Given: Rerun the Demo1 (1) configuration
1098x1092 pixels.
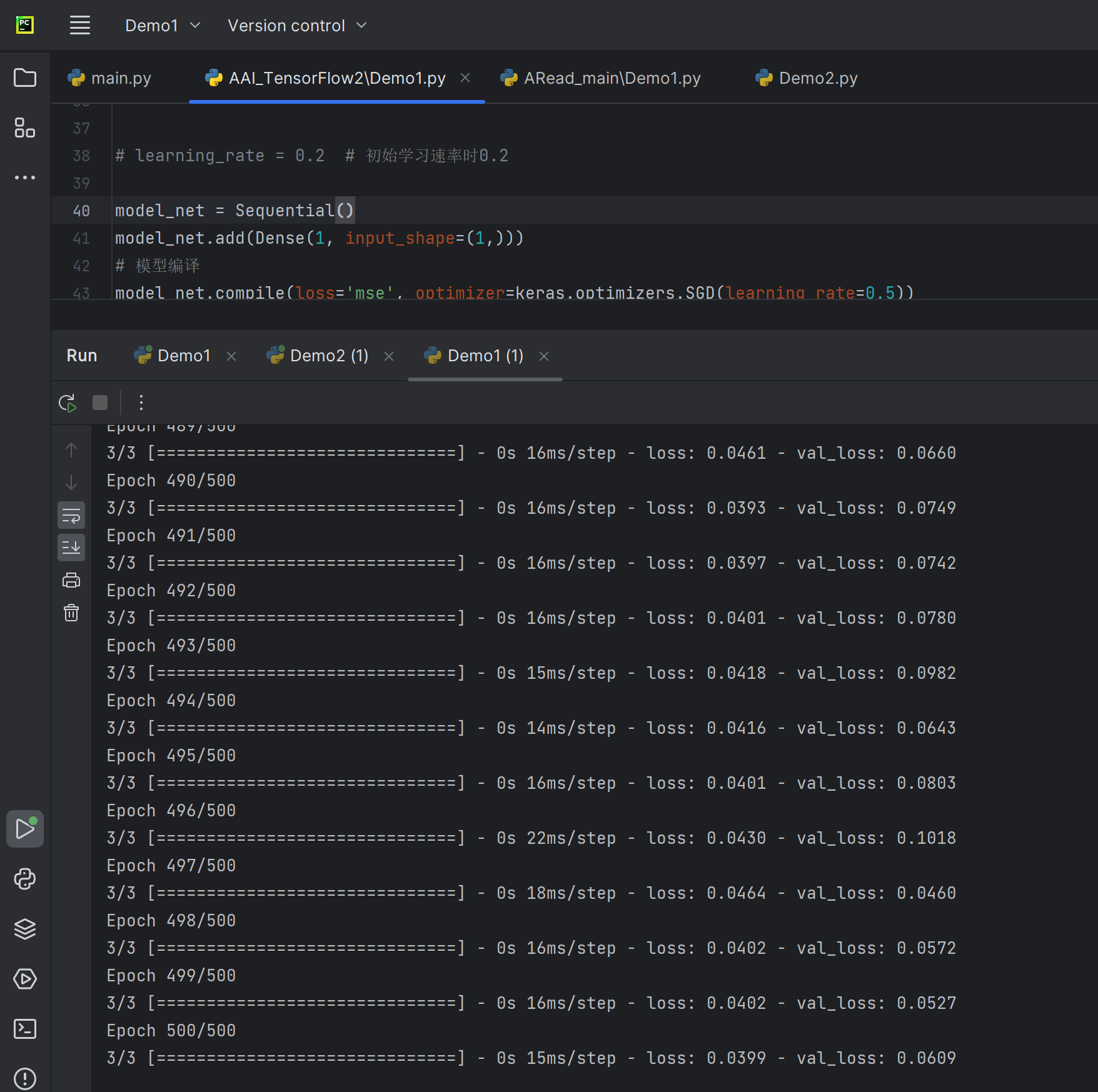Looking at the screenshot, I should coord(68,402).
